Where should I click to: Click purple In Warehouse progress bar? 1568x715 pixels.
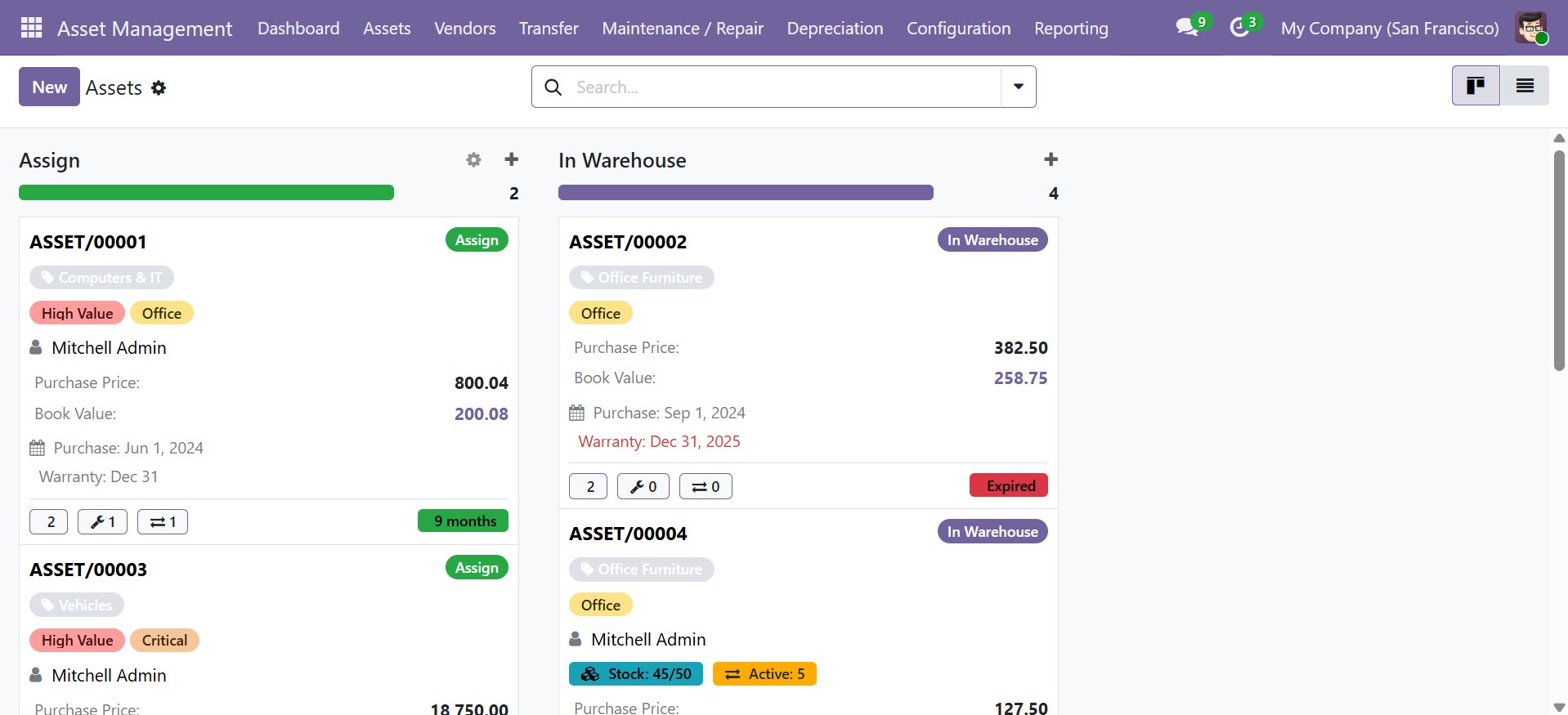746,193
